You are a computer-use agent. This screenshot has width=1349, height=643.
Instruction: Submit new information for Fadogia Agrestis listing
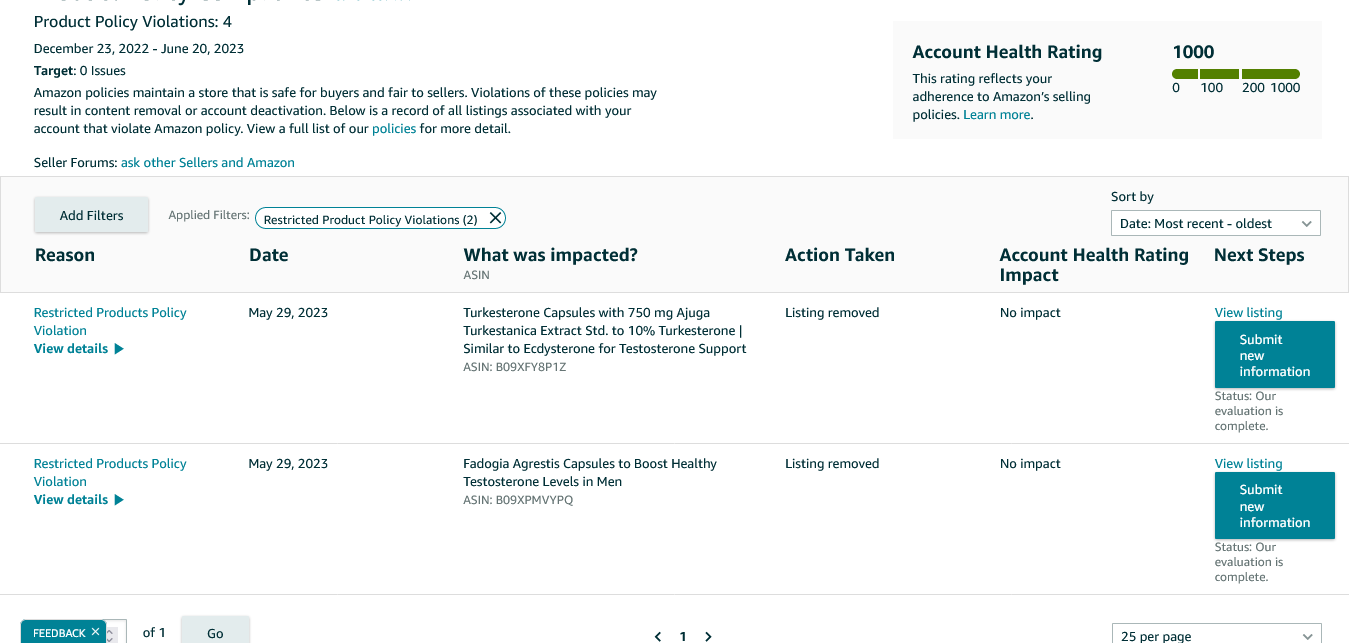pos(1273,506)
